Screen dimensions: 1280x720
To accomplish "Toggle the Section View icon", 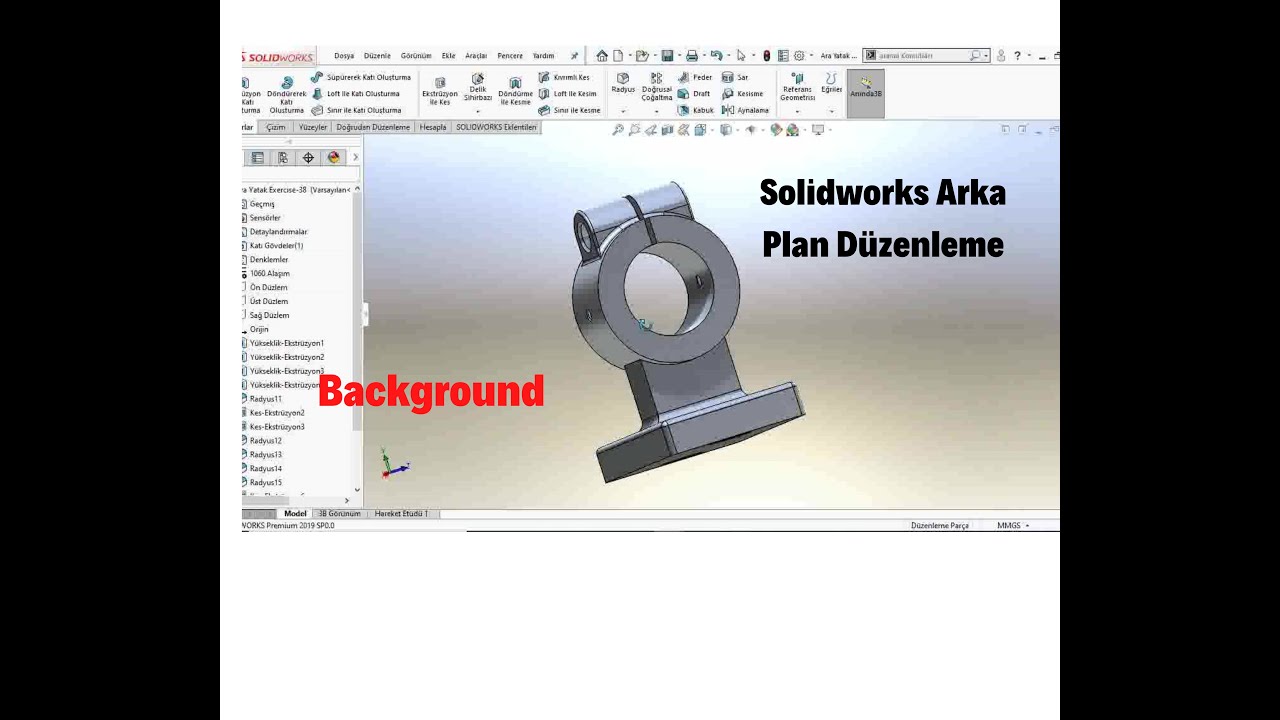I will 667,130.
